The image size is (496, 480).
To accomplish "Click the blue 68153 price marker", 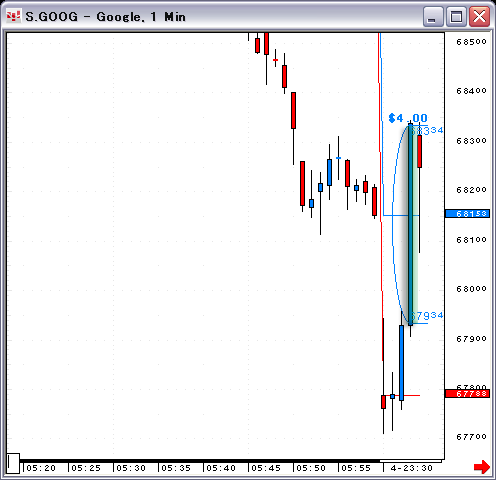I will [467, 214].
